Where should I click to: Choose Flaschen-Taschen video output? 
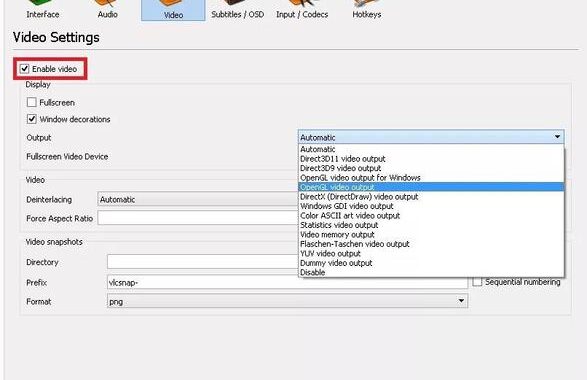pyautogui.click(x=431, y=244)
